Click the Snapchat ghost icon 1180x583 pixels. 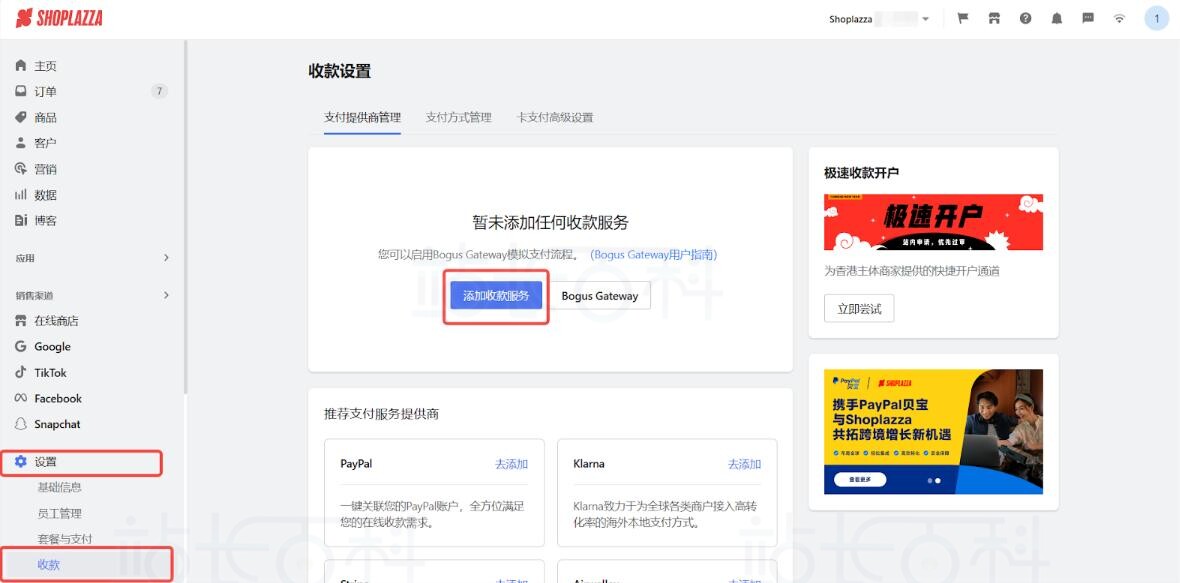tap(21, 424)
